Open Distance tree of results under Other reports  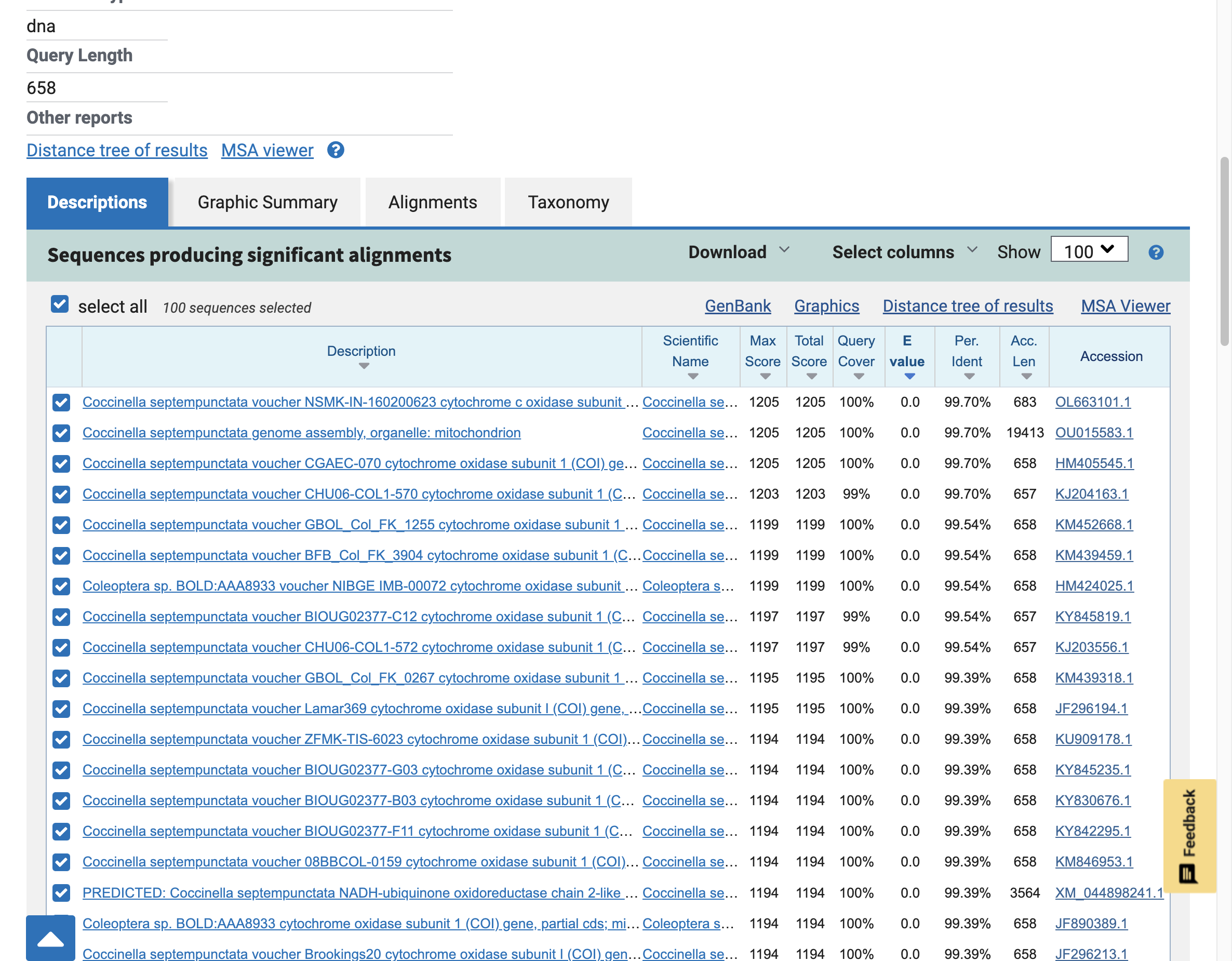click(x=117, y=150)
